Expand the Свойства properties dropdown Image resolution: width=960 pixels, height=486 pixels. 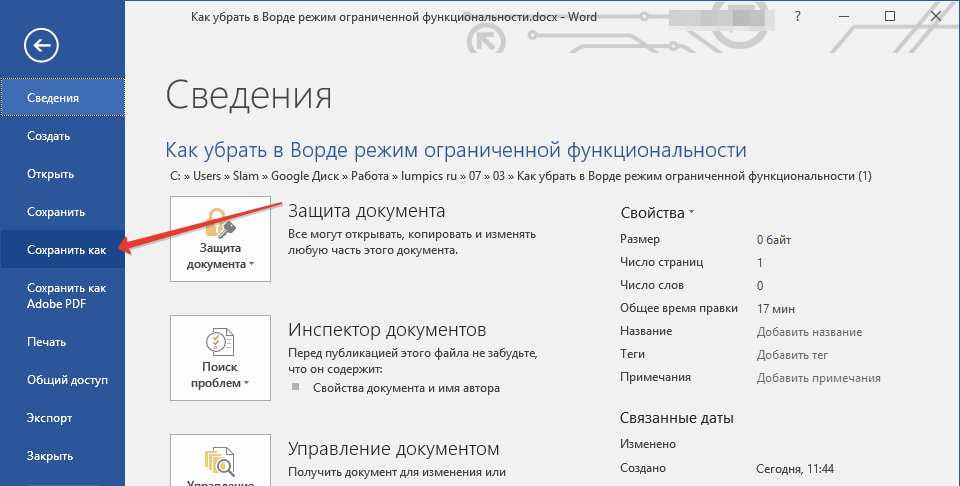click(x=658, y=213)
